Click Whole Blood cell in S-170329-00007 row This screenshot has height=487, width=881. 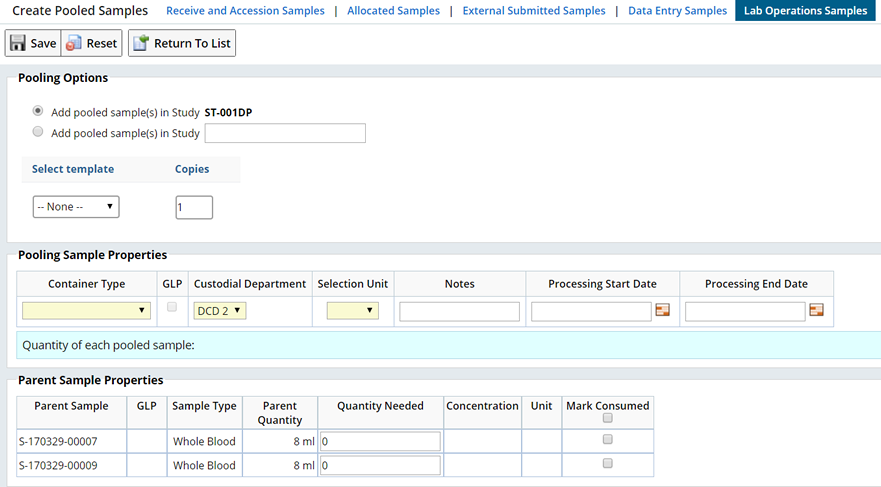(204, 442)
